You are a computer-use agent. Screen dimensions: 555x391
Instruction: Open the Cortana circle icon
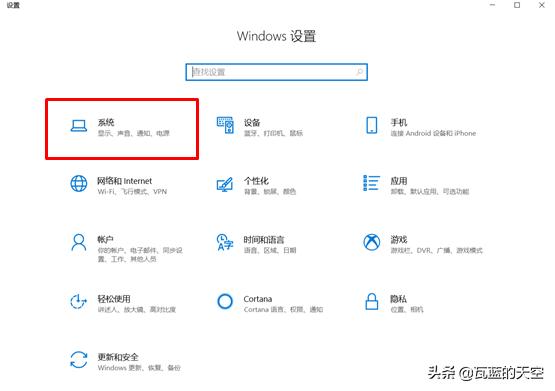(225, 301)
